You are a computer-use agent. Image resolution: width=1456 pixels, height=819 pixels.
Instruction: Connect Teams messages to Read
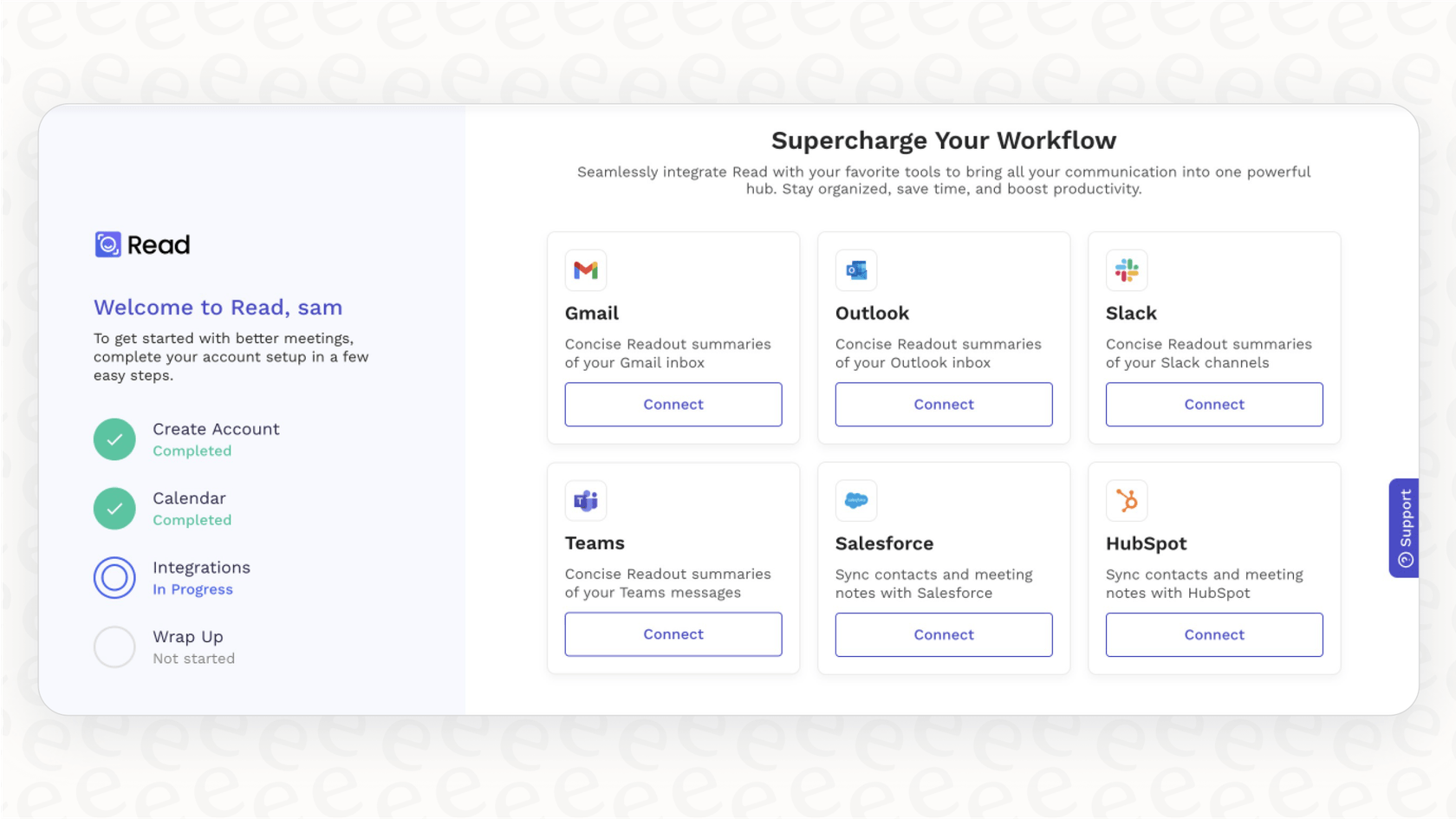click(673, 634)
